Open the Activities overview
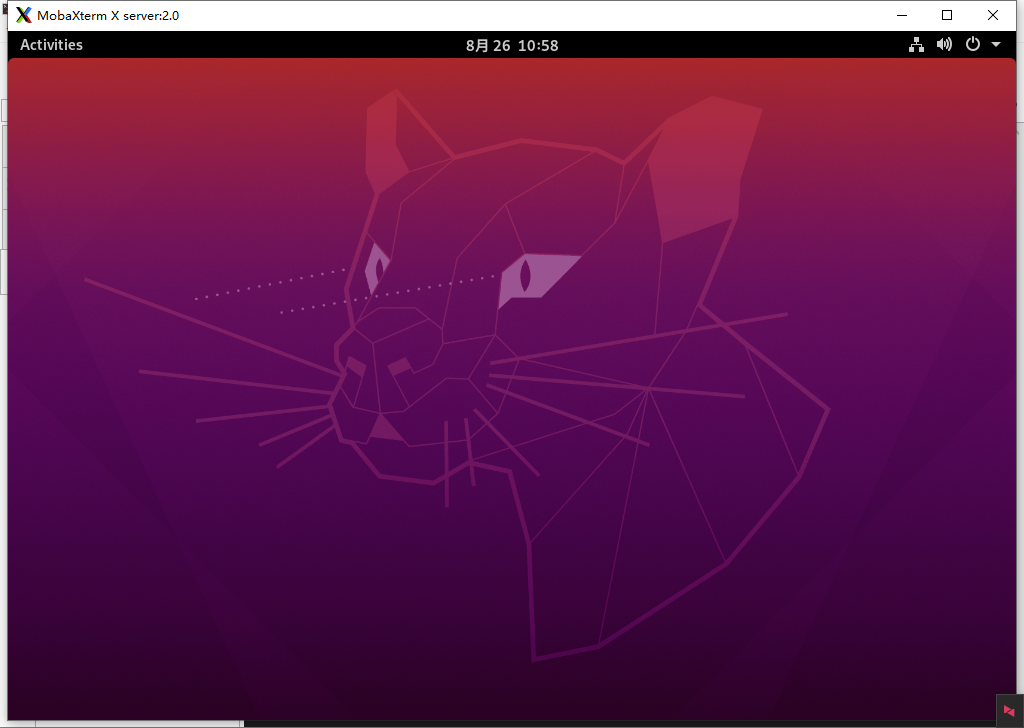The height and width of the screenshot is (728, 1024). (x=51, y=45)
